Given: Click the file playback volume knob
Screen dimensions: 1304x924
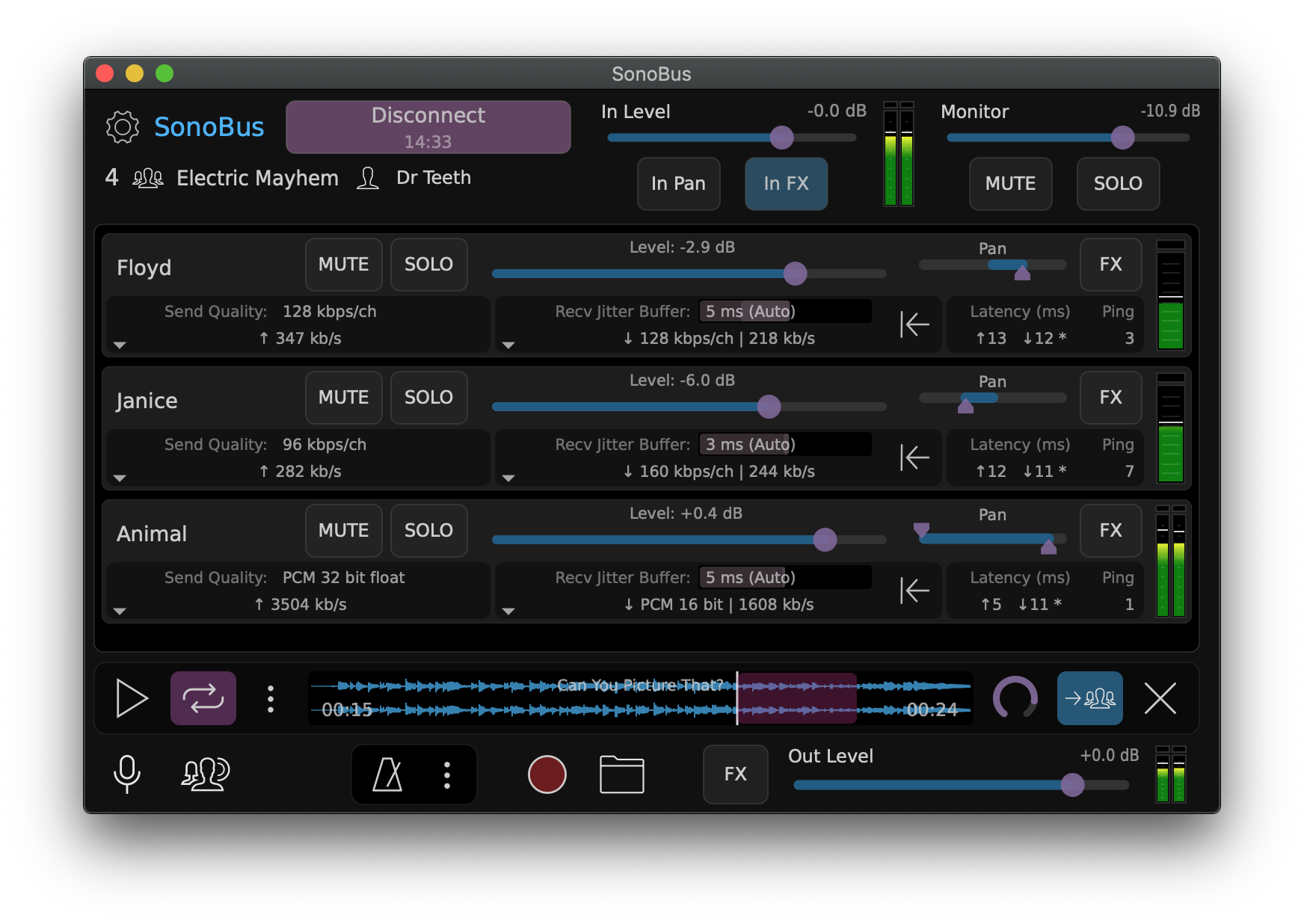Looking at the screenshot, I should pyautogui.click(x=1015, y=698).
